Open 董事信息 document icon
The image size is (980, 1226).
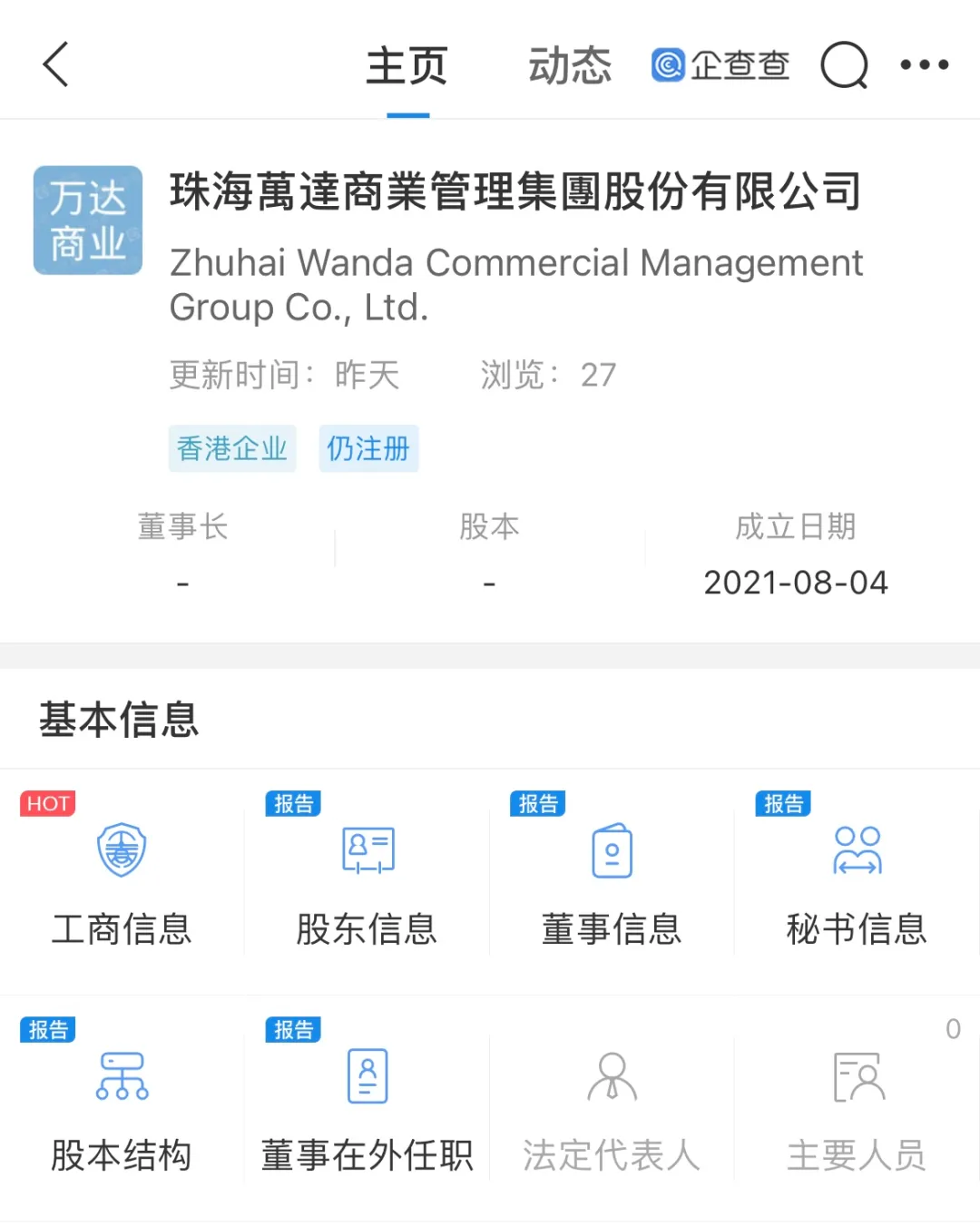click(612, 849)
